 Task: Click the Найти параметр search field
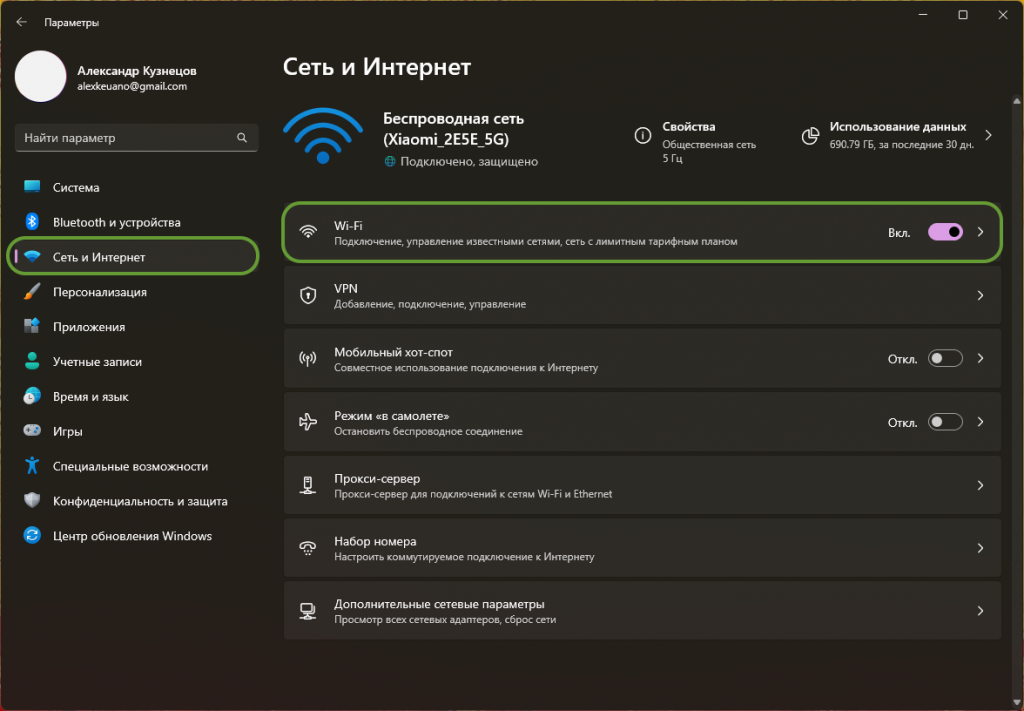[125, 138]
